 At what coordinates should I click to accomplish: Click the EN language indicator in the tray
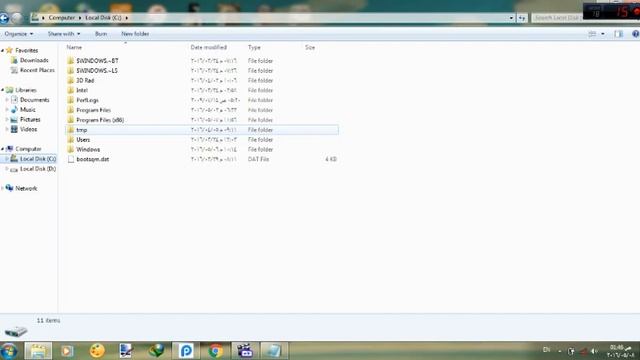(547, 350)
